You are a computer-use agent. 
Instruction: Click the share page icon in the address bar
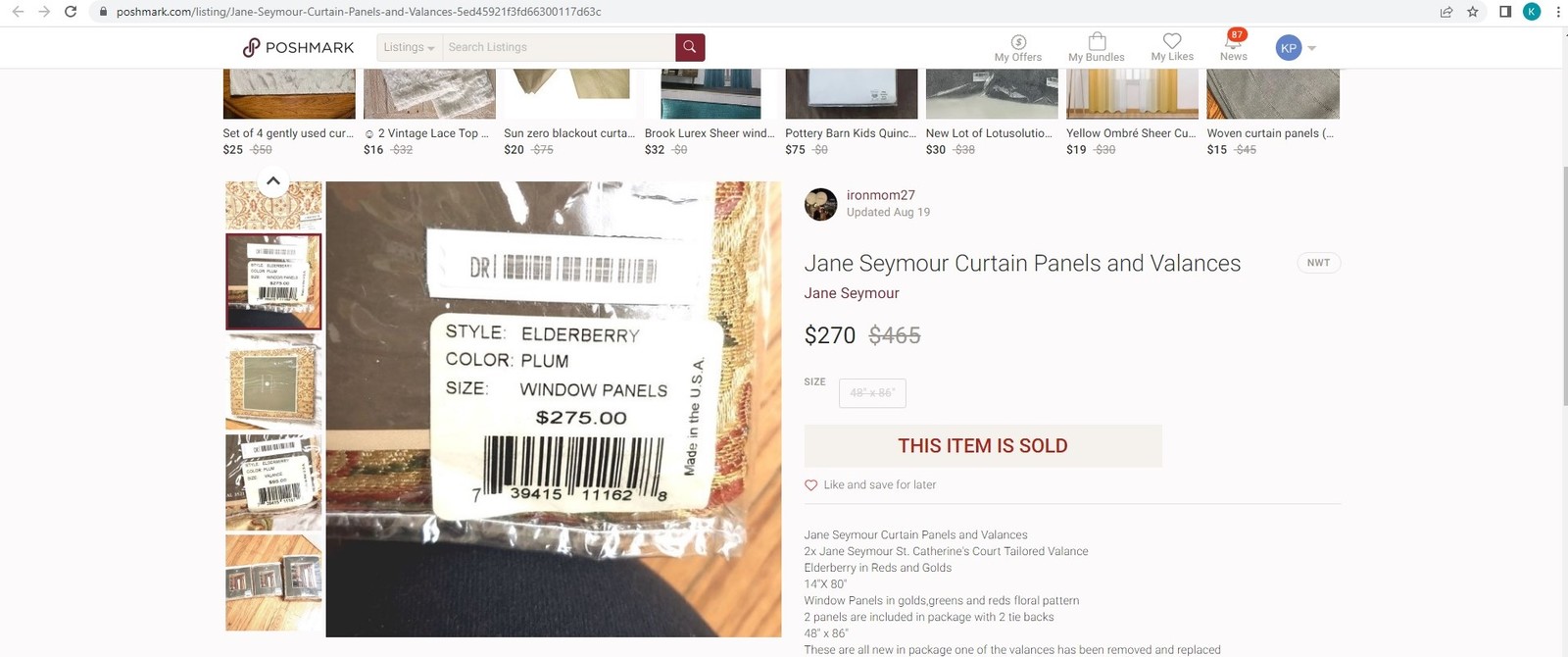click(1446, 12)
